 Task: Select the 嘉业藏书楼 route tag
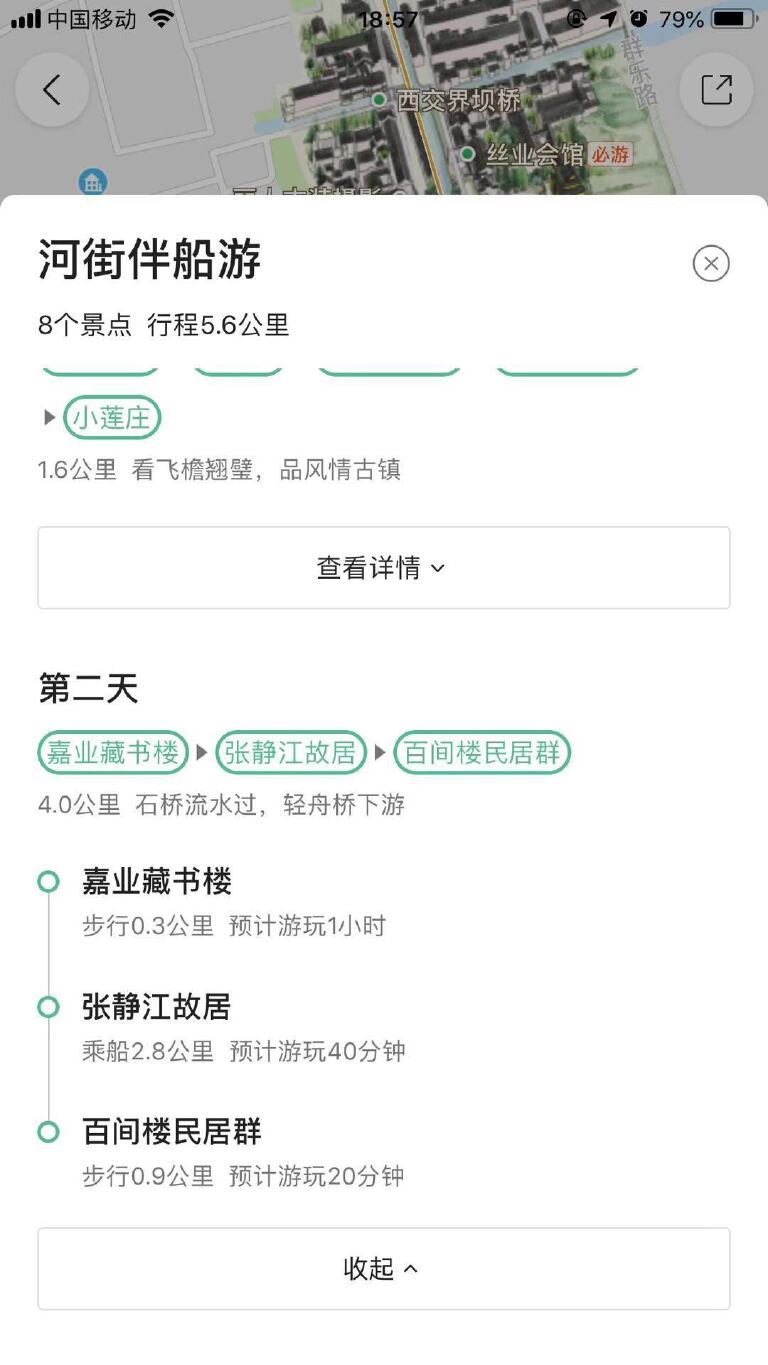click(113, 753)
